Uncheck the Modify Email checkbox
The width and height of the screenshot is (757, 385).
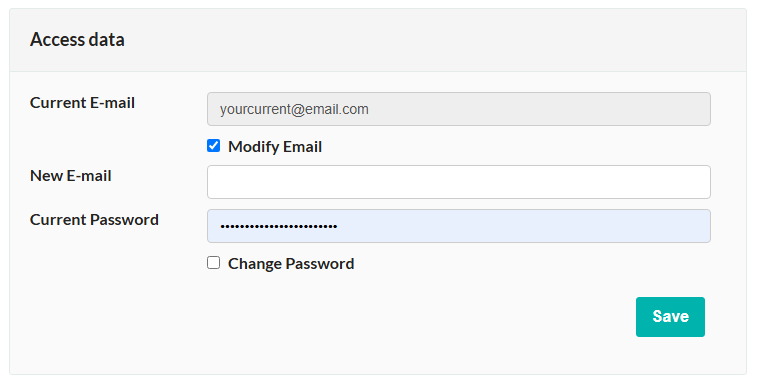click(x=213, y=145)
